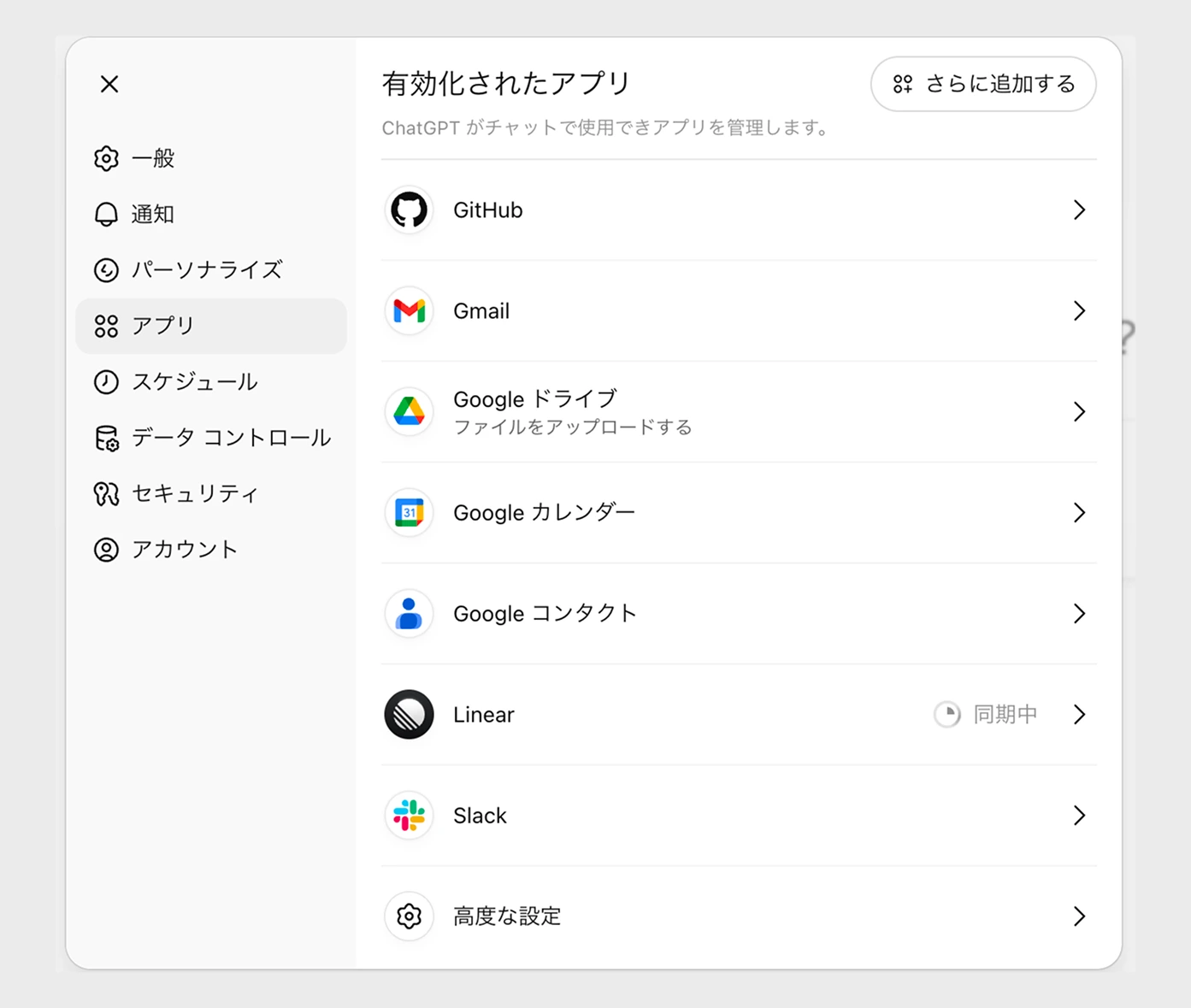This screenshot has height=1008, width=1191.
Task: Close the settings dialog with X
Action: (109, 84)
